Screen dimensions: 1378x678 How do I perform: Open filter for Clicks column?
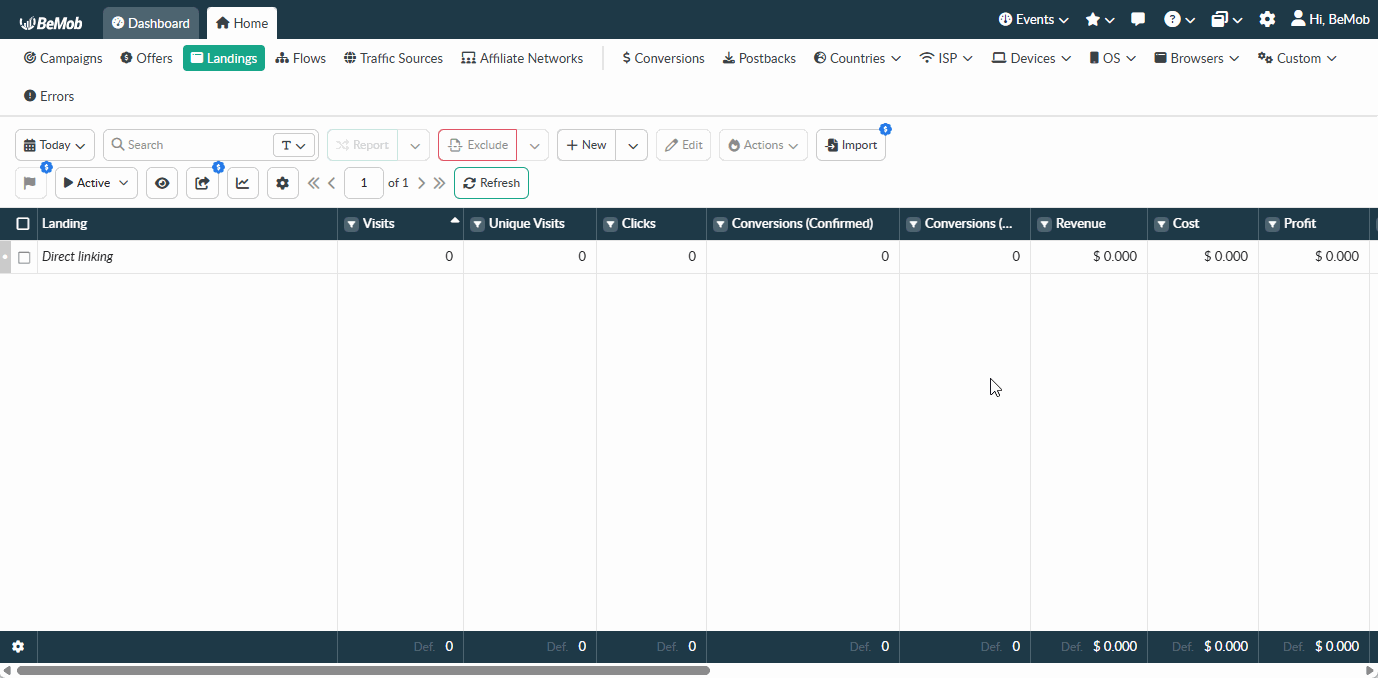tap(610, 224)
